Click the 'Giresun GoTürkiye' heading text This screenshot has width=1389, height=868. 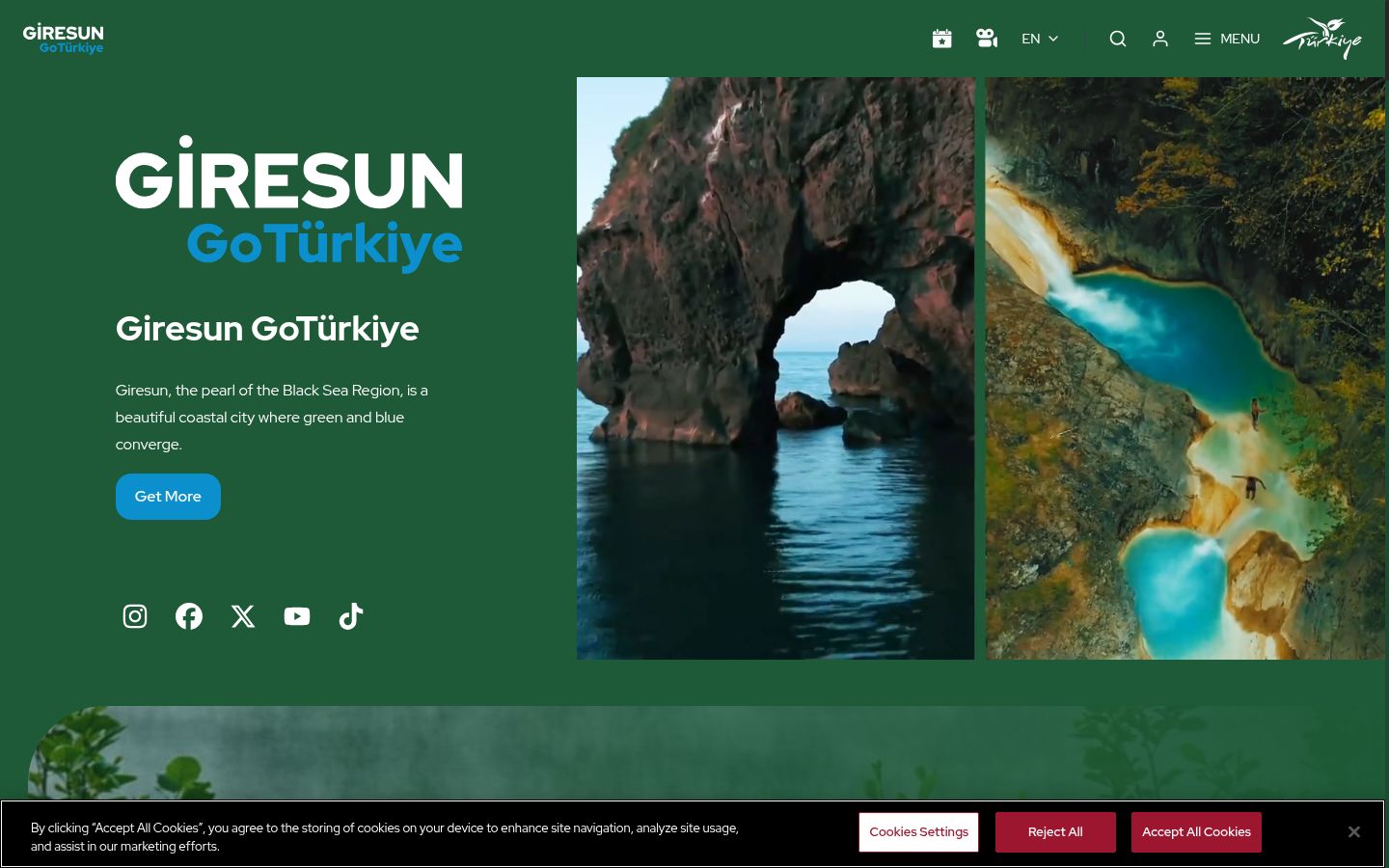point(267,329)
